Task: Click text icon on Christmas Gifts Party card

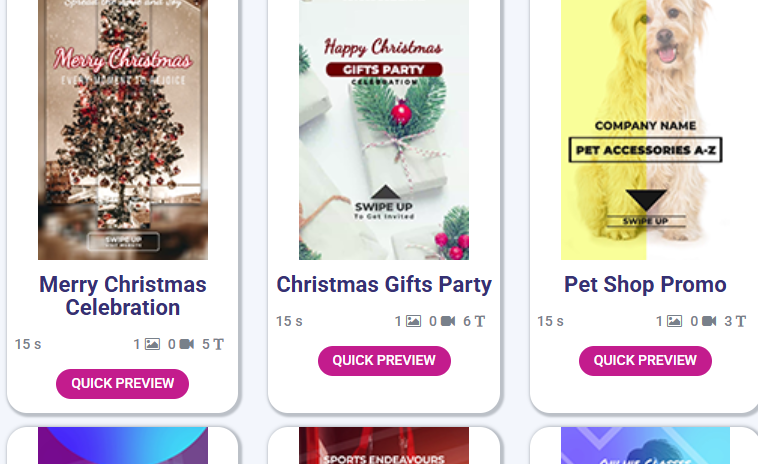Action: pyautogui.click(x=480, y=321)
